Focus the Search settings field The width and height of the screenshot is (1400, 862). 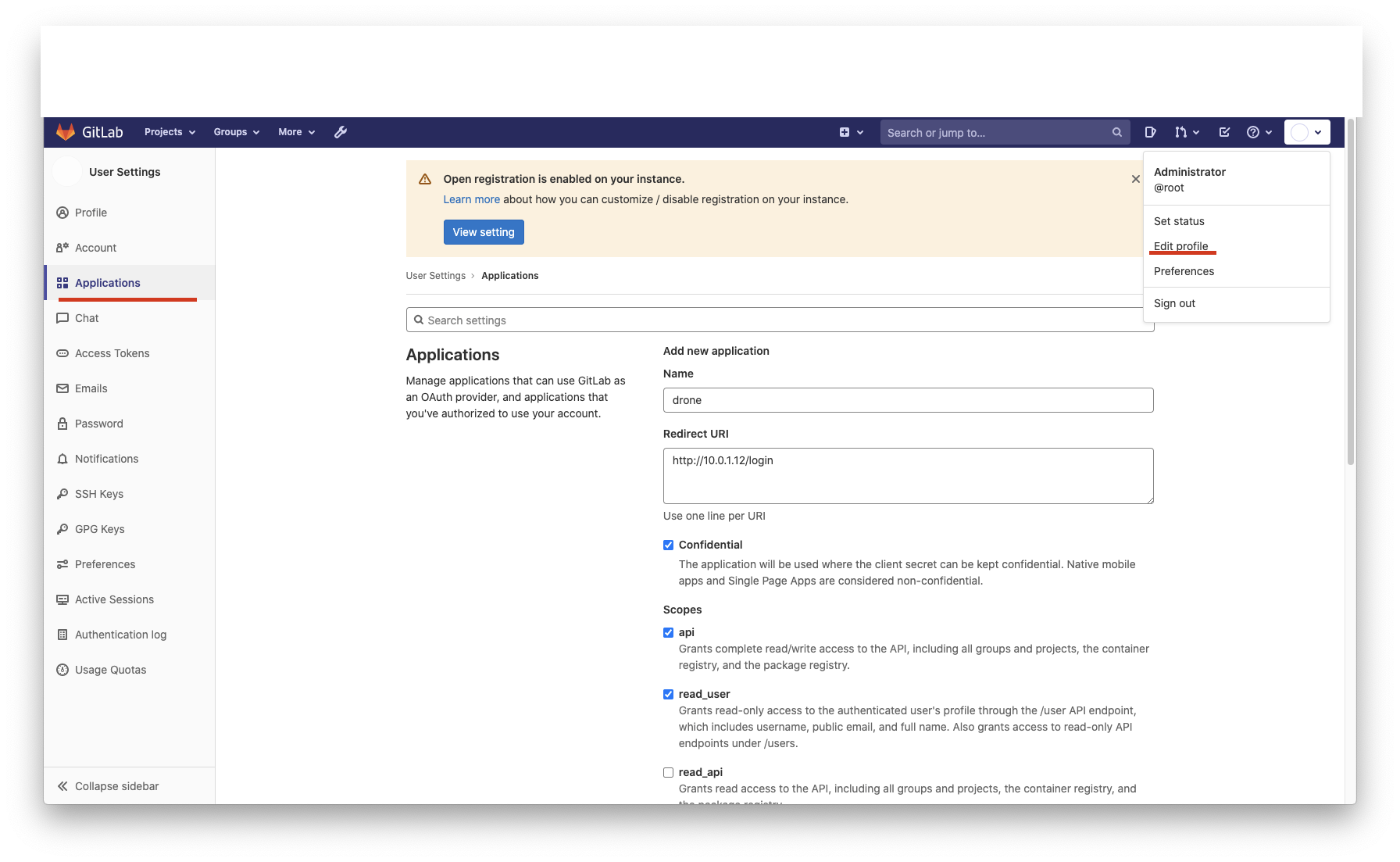pyautogui.click(x=780, y=320)
